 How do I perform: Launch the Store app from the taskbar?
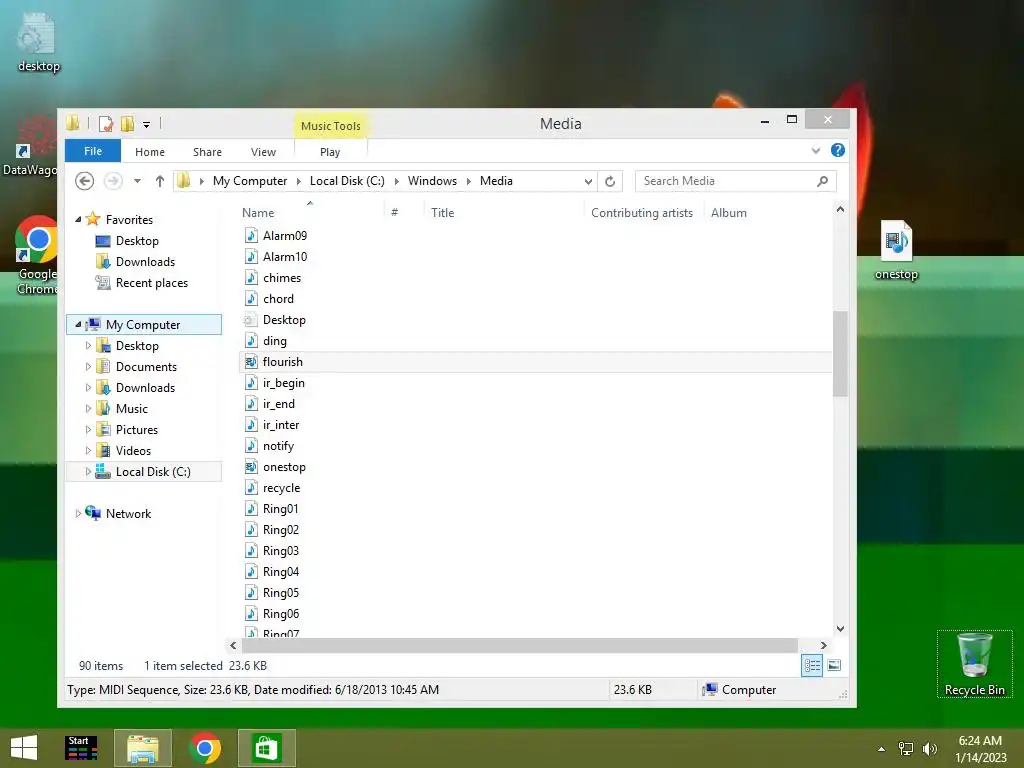coord(266,748)
